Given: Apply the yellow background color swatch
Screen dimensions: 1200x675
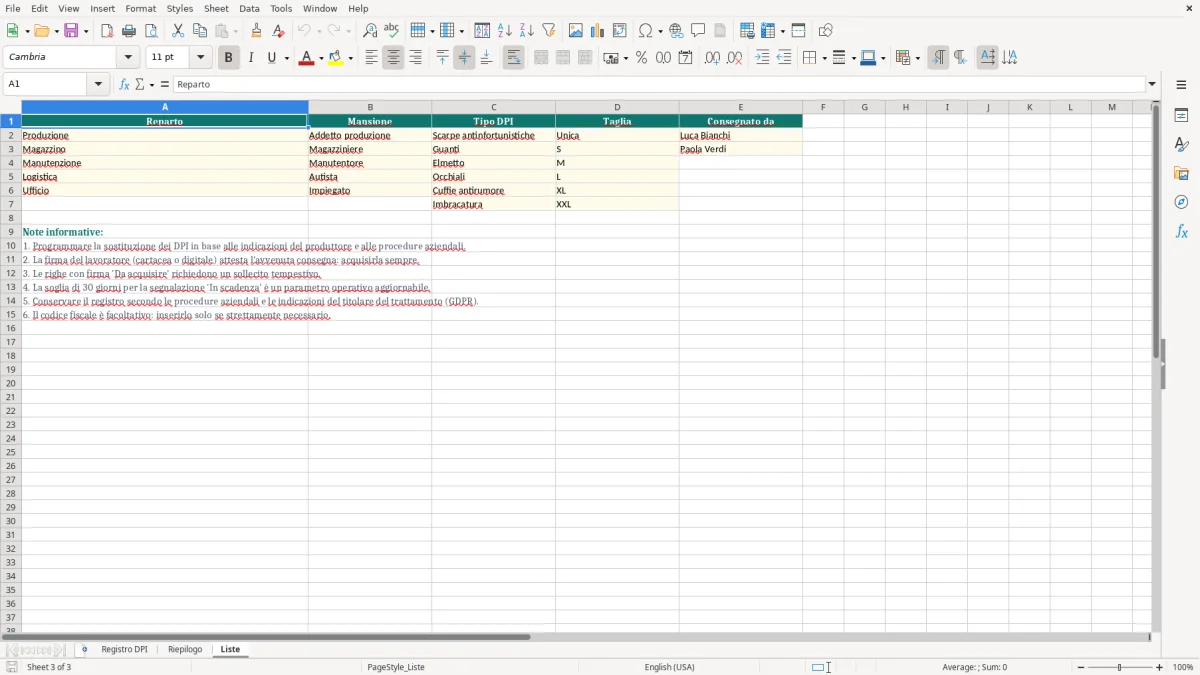Looking at the screenshot, I should 336,58.
